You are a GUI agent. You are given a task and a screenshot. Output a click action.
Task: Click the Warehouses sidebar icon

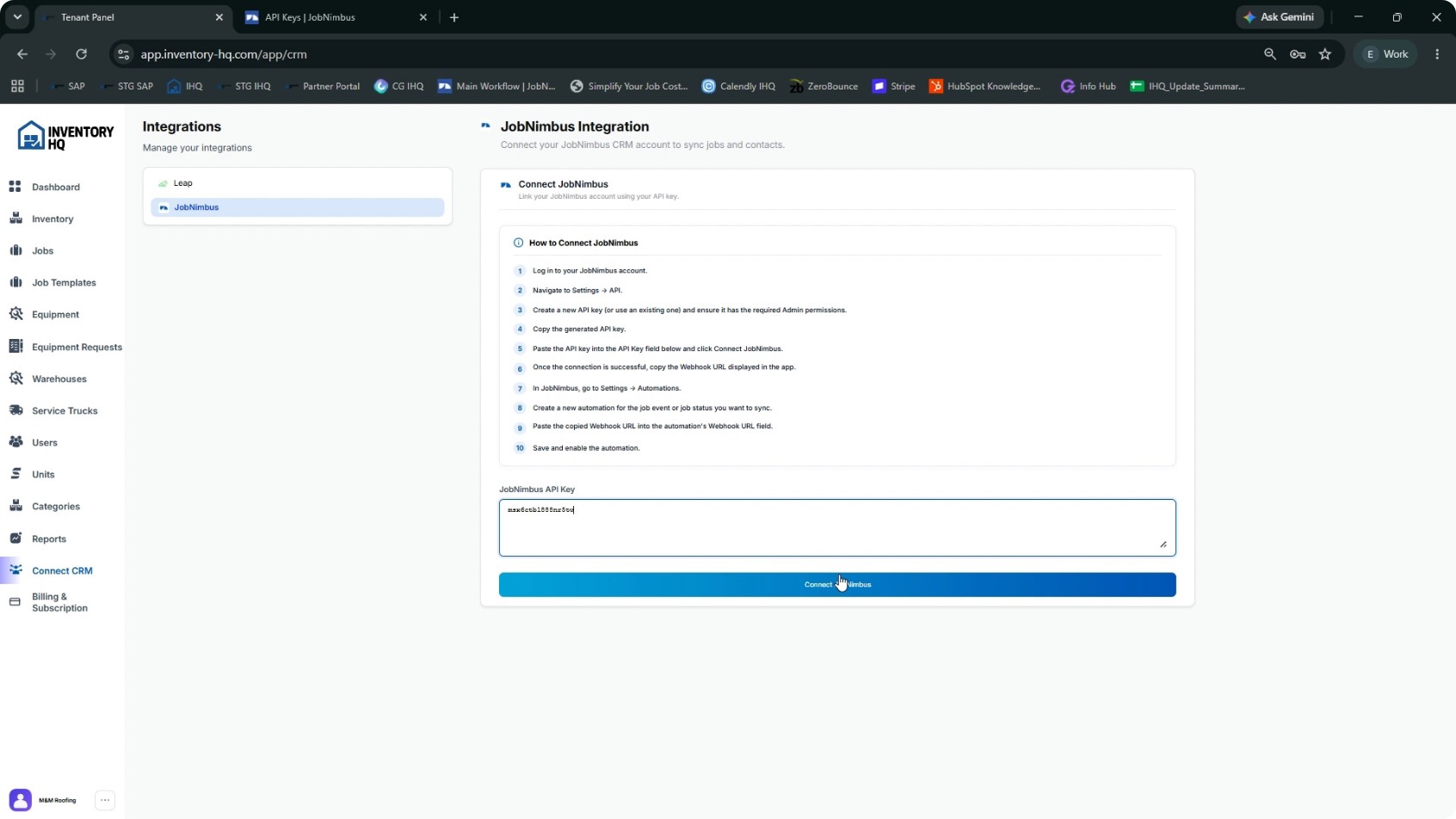click(x=15, y=379)
